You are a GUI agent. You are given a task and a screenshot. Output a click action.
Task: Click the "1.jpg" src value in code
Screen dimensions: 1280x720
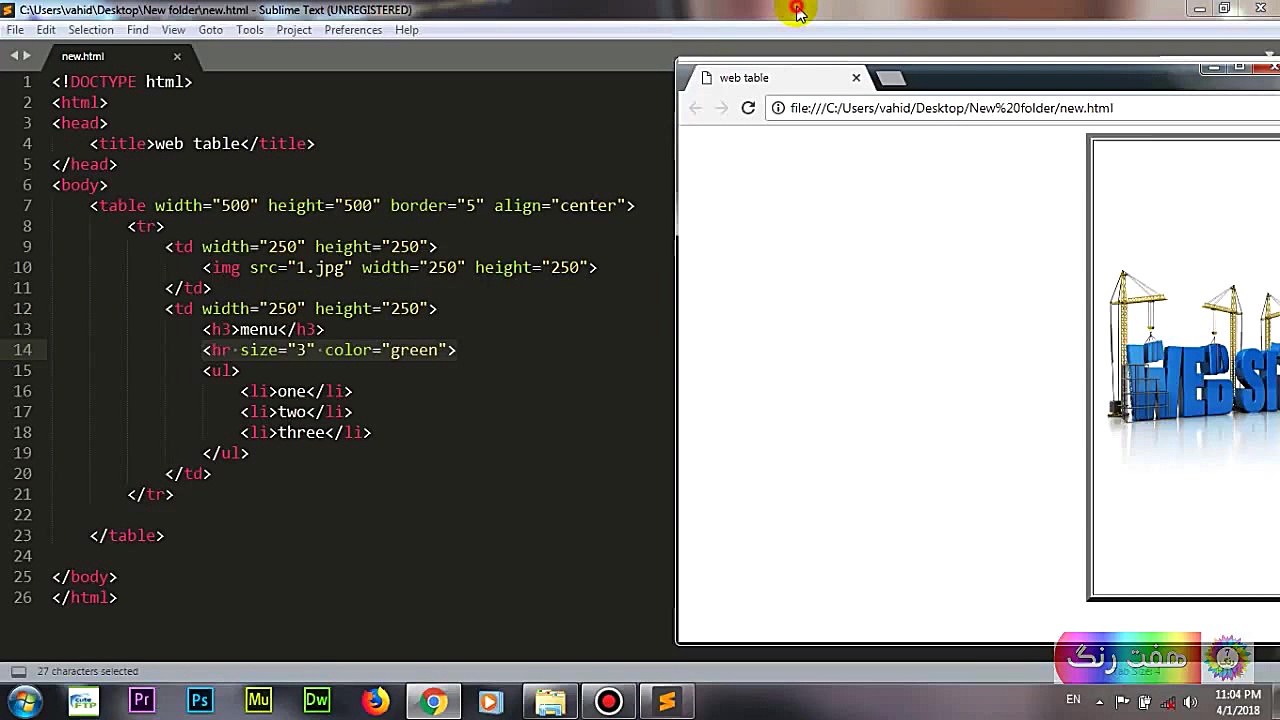click(x=320, y=268)
